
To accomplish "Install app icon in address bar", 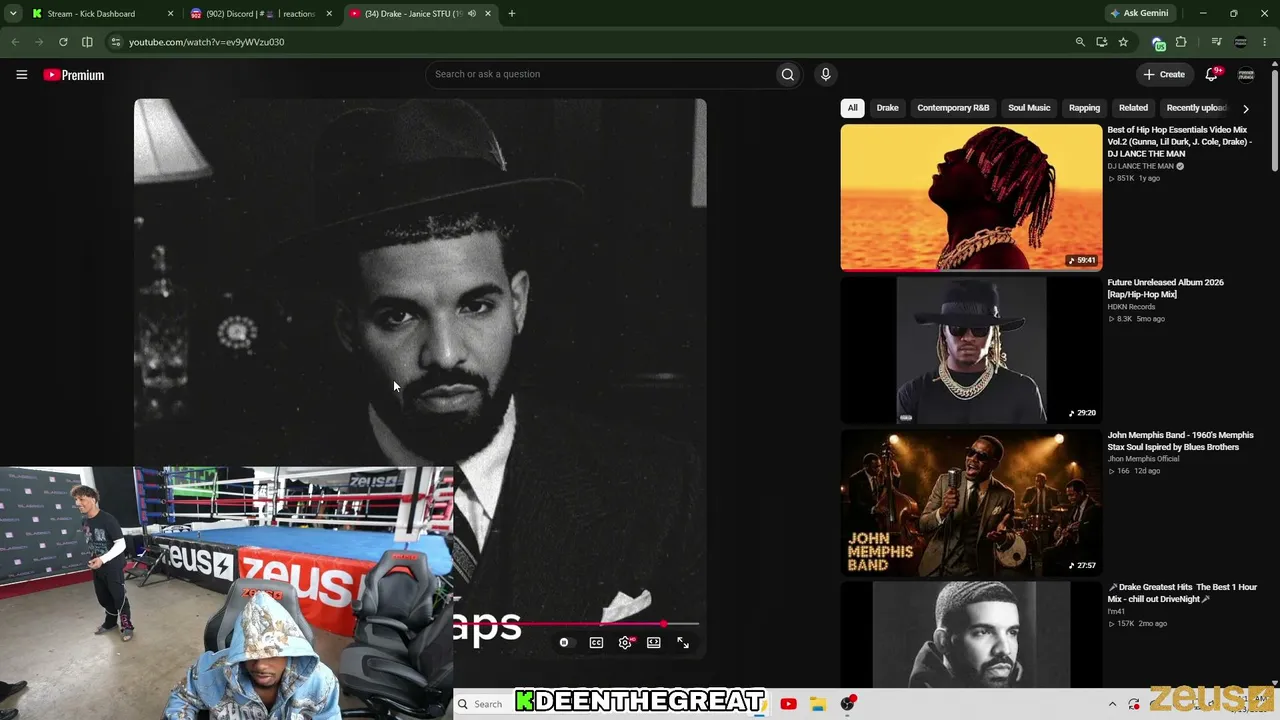I will pyautogui.click(x=1101, y=42).
